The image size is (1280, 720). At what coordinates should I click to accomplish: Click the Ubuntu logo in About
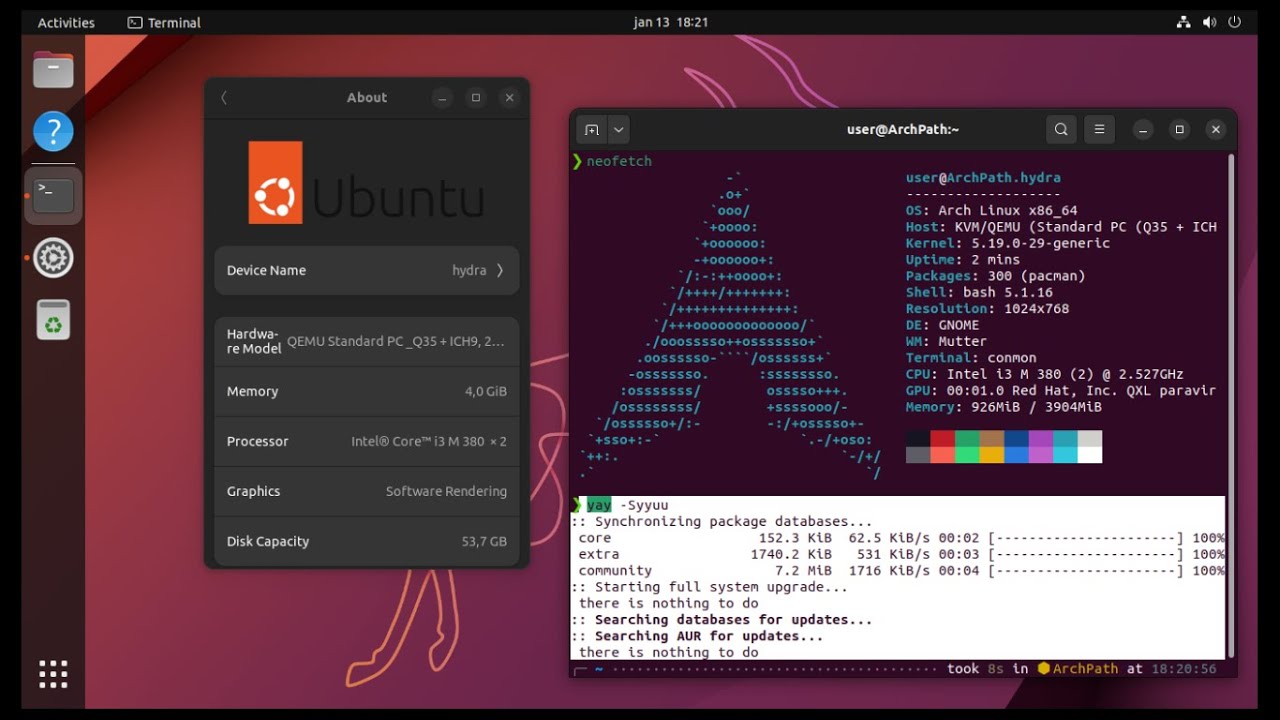click(366, 182)
